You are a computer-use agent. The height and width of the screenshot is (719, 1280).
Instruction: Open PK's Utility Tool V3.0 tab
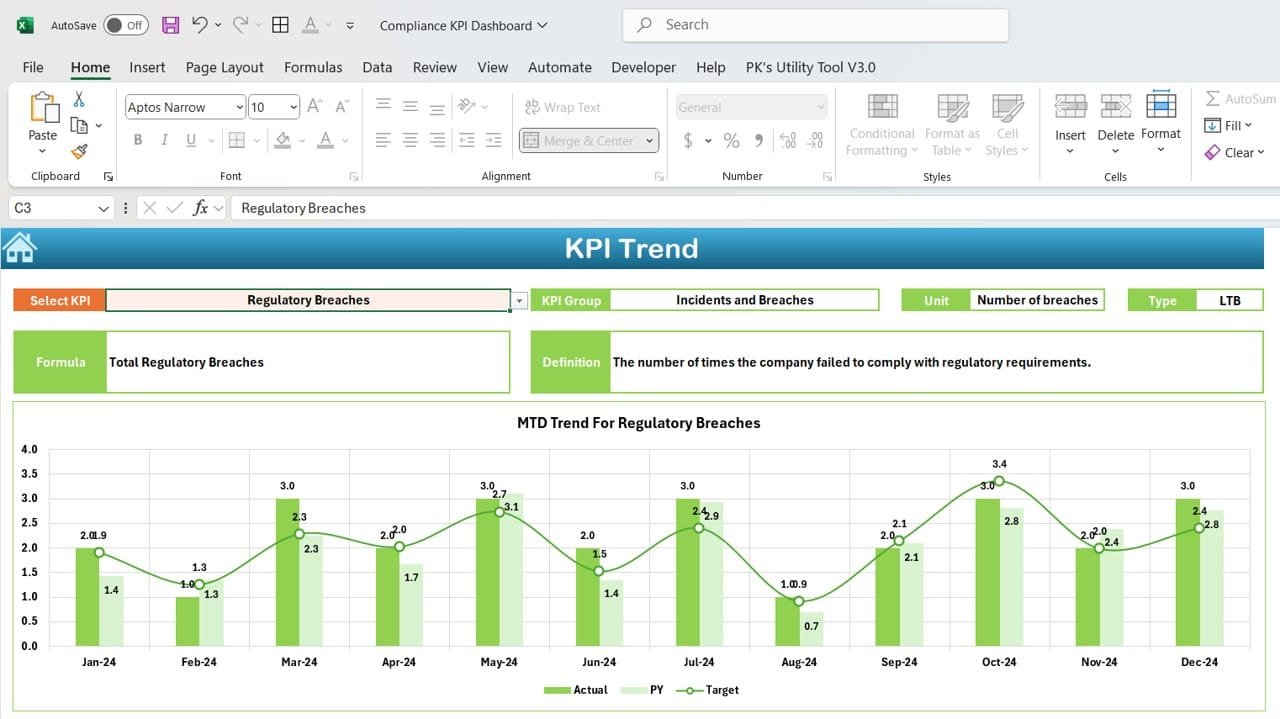pos(811,67)
